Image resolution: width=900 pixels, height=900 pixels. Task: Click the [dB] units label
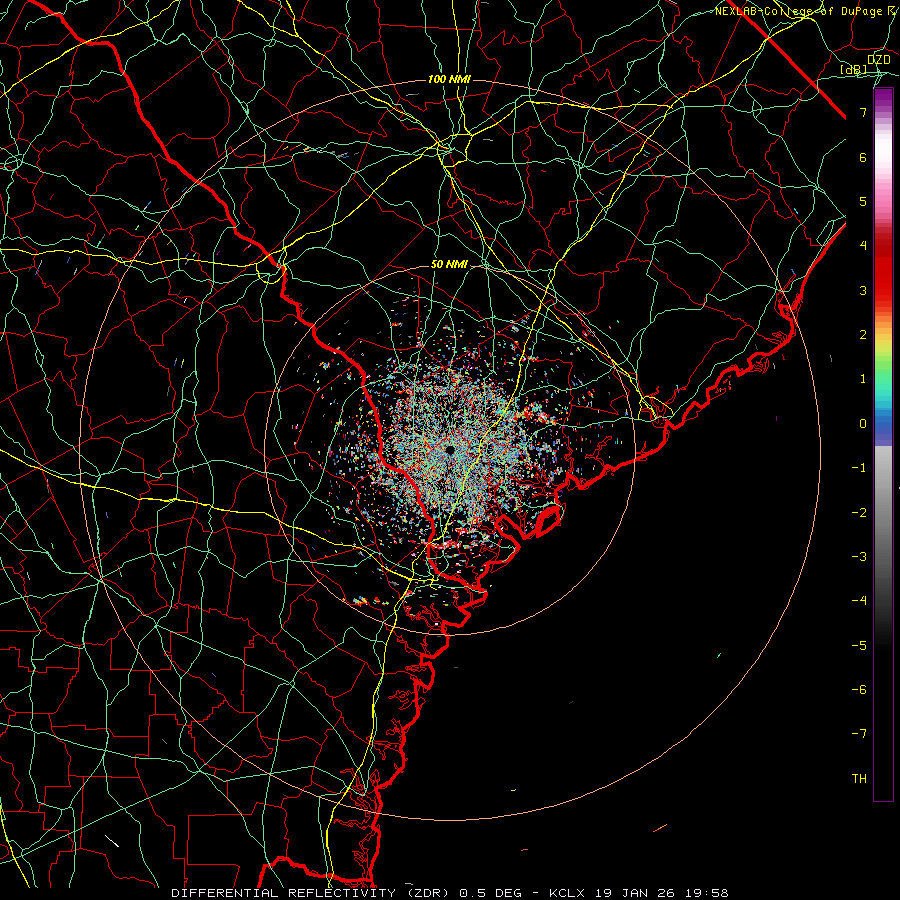pos(854,70)
